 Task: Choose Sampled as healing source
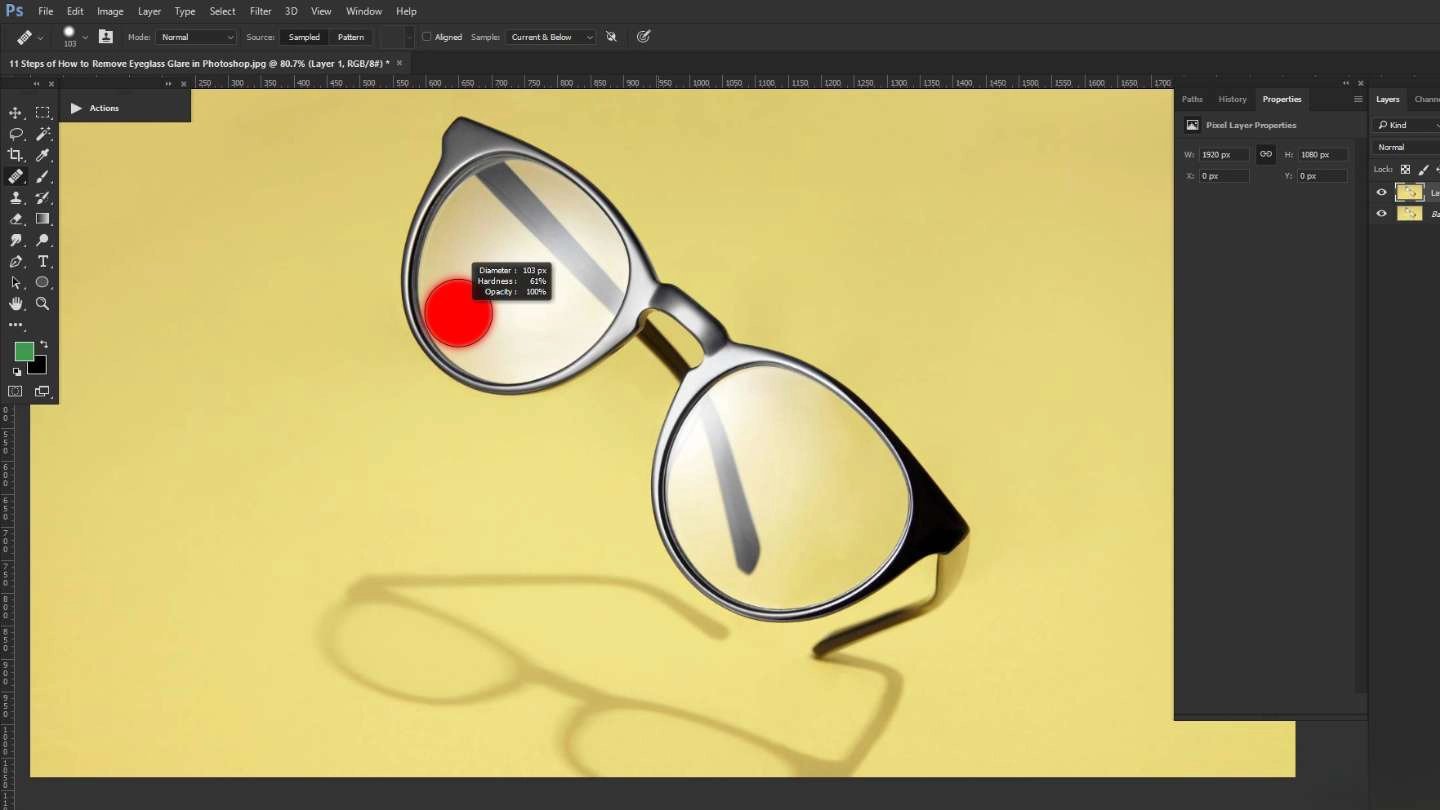(304, 37)
